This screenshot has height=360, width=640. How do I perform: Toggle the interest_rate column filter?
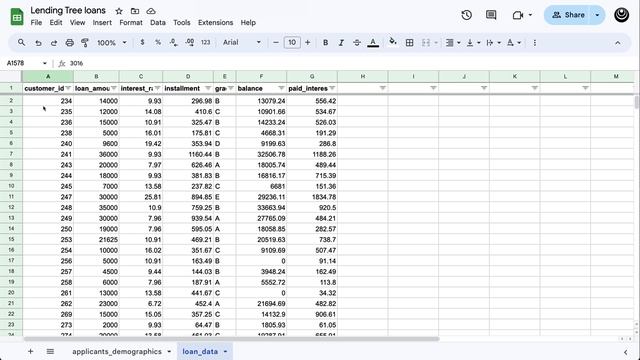158,88
